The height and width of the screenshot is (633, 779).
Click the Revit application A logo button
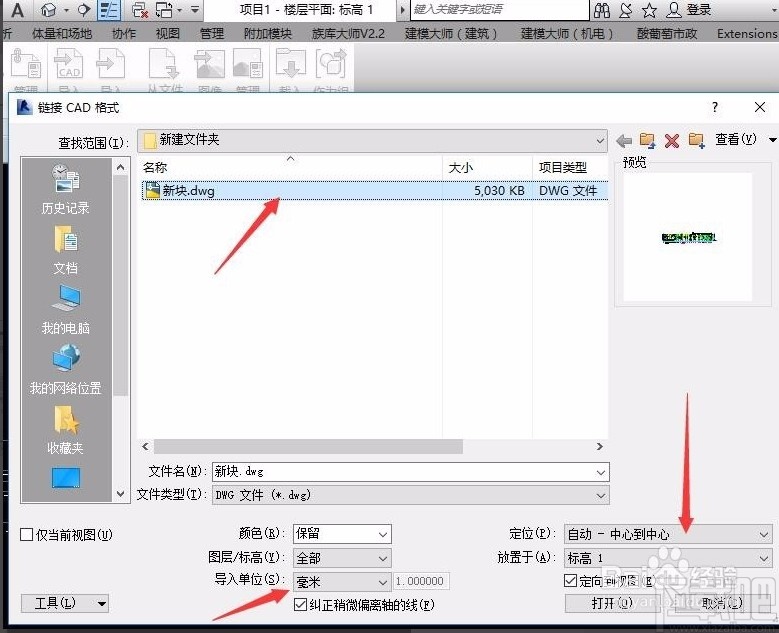point(17,9)
